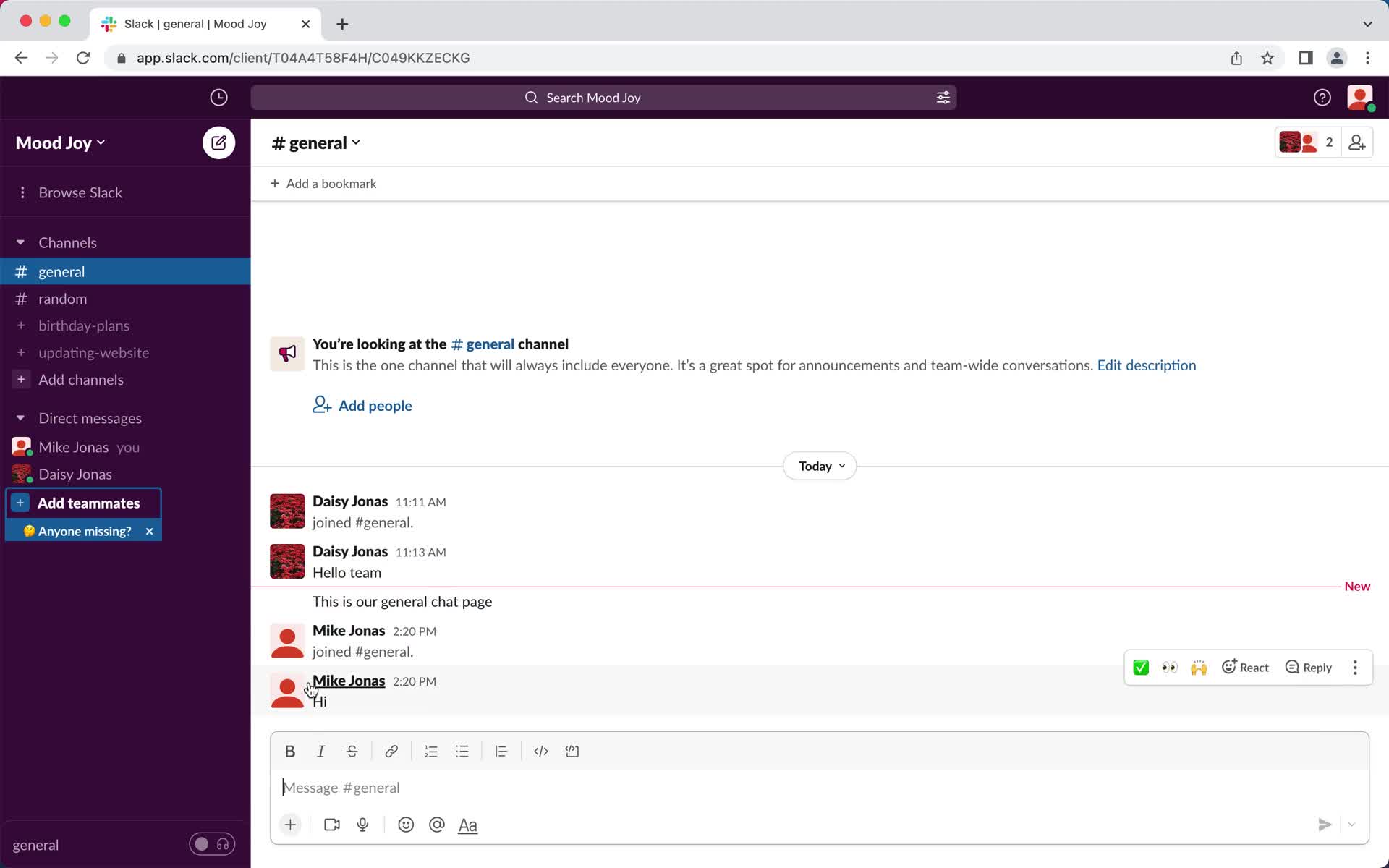Viewport: 1389px width, 868px height.
Task: Select the birthday-plans channel
Action: (83, 324)
